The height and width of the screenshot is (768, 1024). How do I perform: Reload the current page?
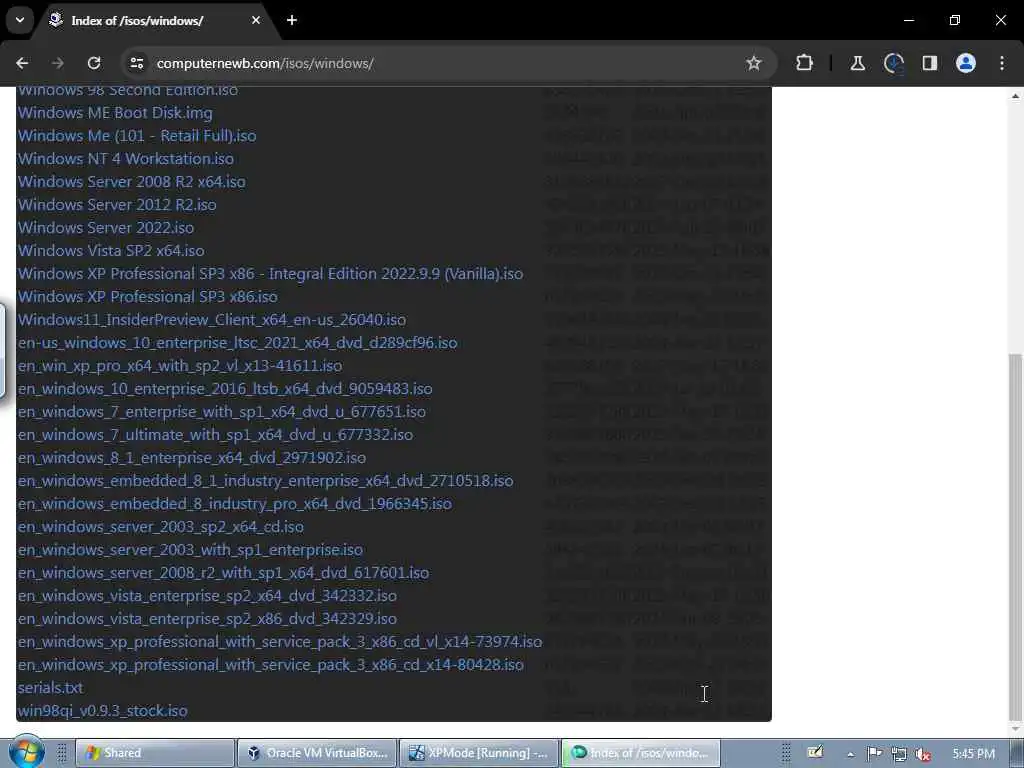pos(94,63)
